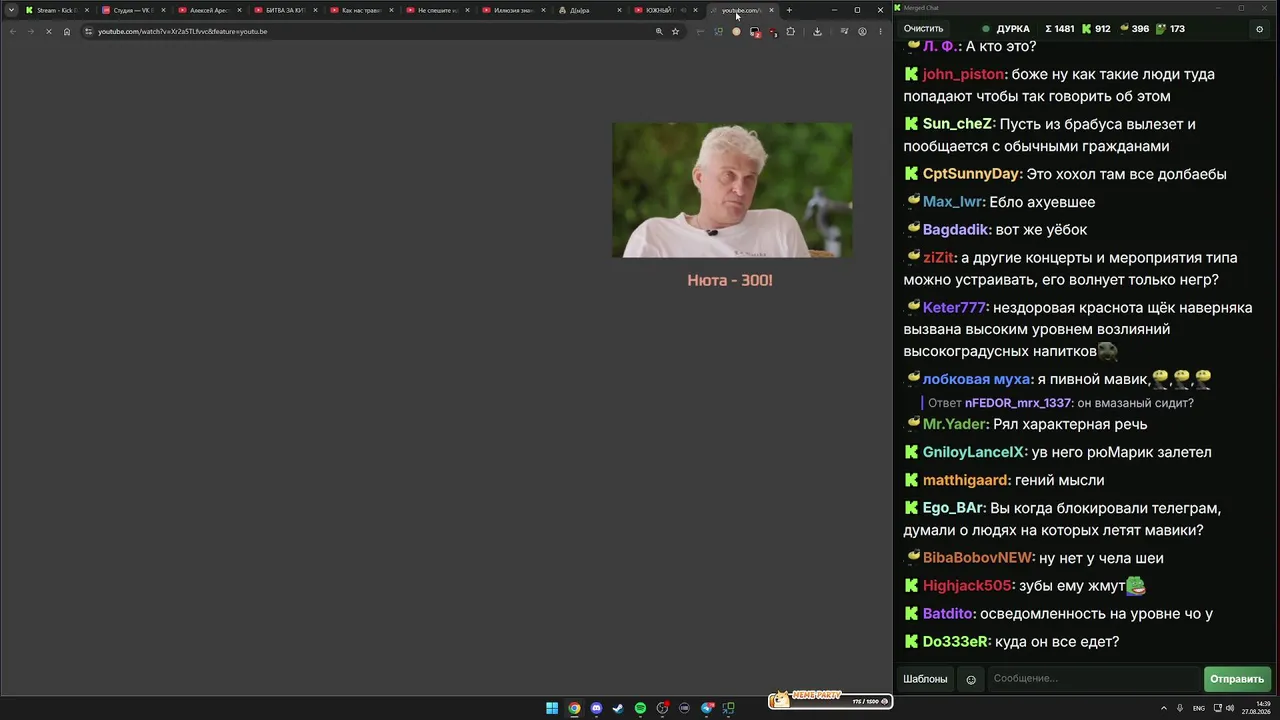Close the active youtube.com tab

click(x=771, y=10)
